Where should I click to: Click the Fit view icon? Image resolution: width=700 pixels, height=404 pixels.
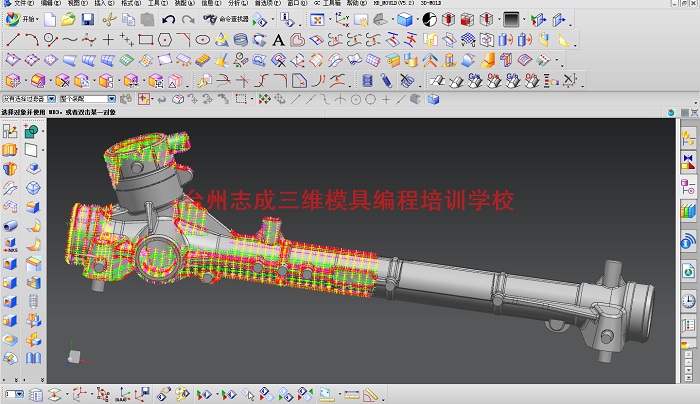317,20
